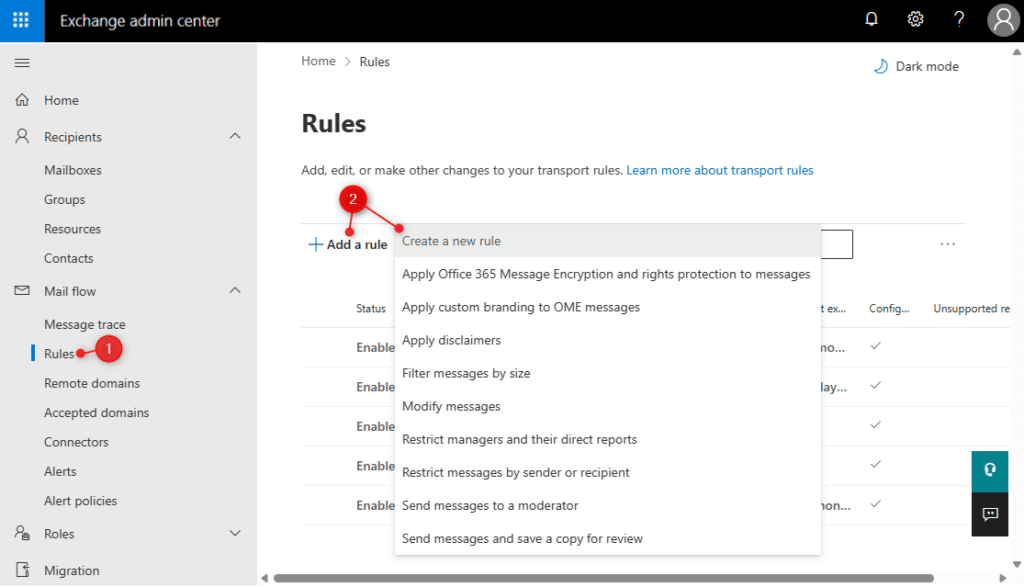This screenshot has height=587, width=1024.
Task: Click the notifications bell icon
Action: (871, 20)
